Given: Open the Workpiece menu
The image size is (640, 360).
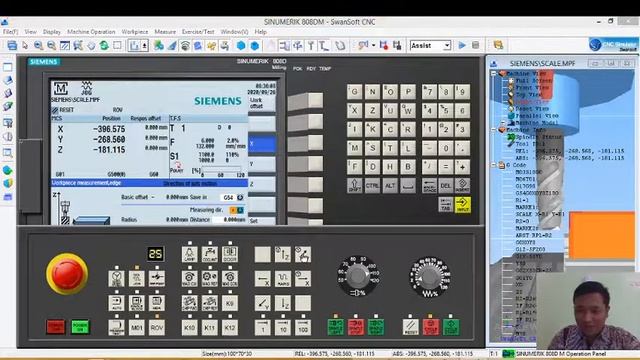Looking at the screenshot, I should pos(135,31).
